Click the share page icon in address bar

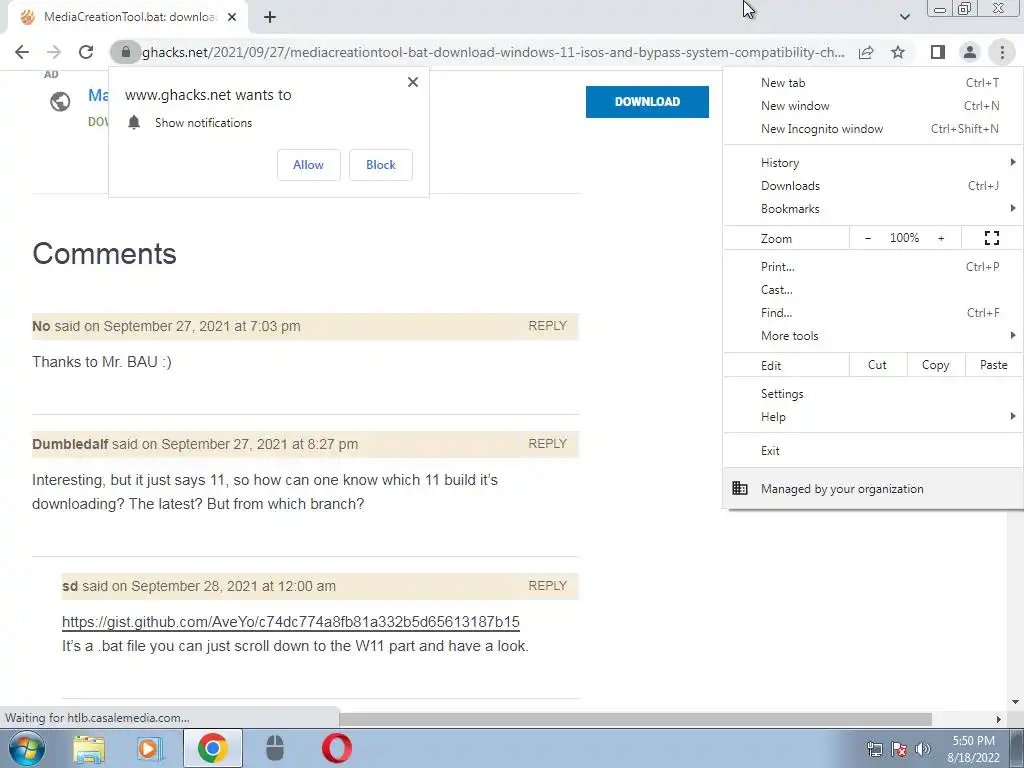866,52
